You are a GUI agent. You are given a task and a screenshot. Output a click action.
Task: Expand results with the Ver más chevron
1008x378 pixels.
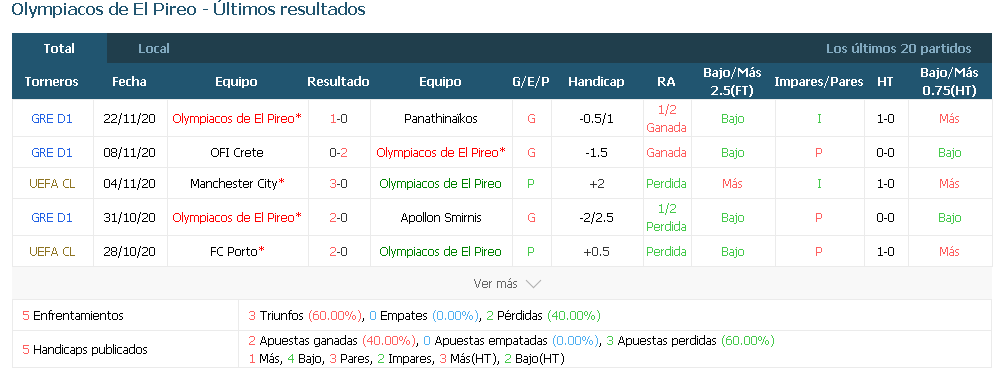point(507,284)
